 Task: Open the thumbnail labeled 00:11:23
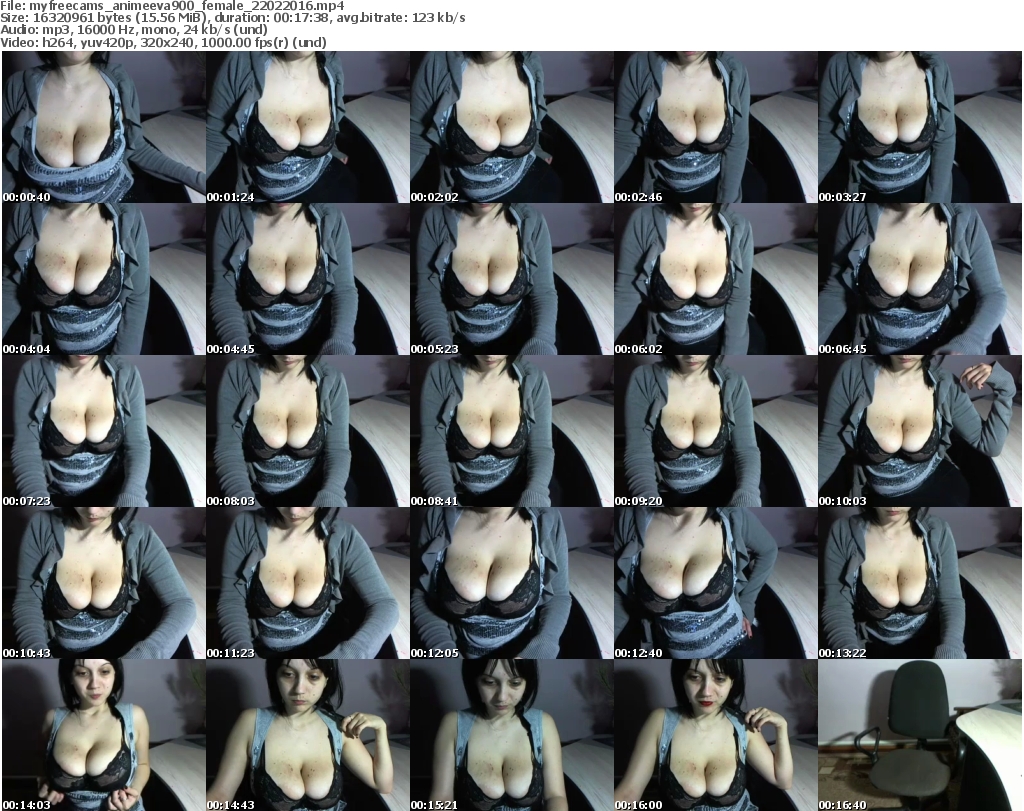click(x=308, y=583)
